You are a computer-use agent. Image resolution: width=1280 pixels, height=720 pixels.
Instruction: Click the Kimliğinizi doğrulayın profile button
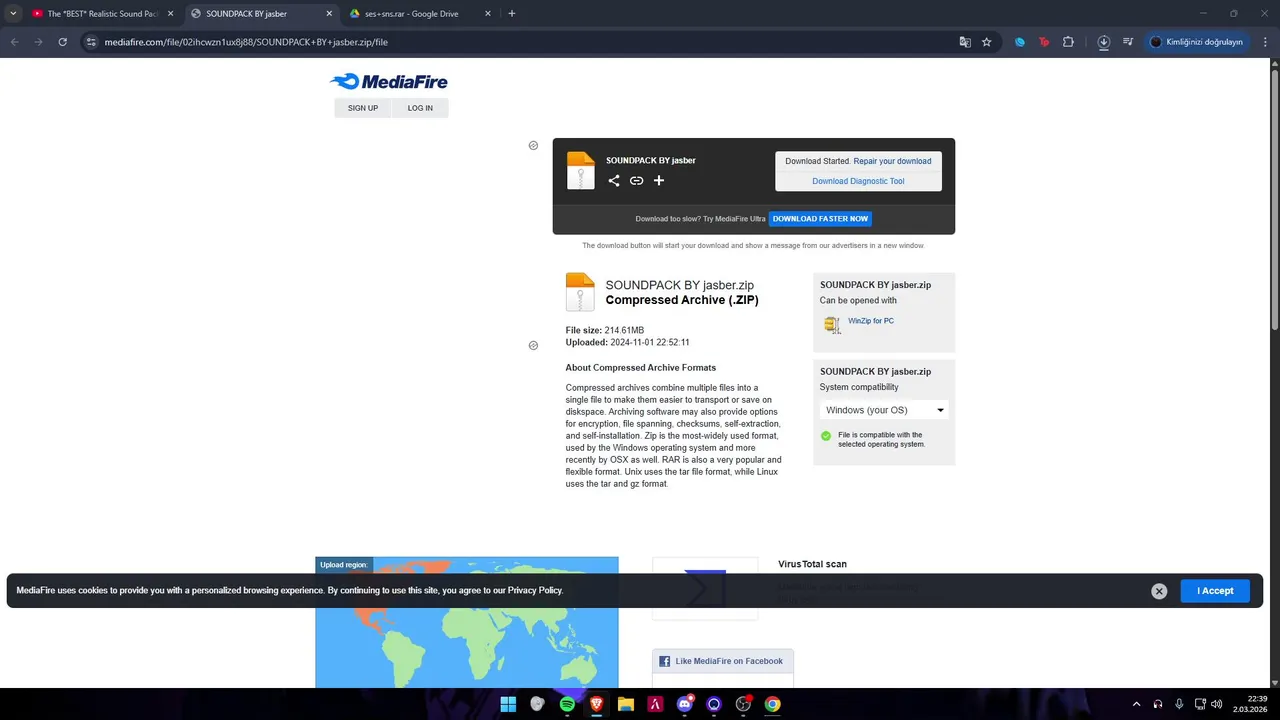1196,42
